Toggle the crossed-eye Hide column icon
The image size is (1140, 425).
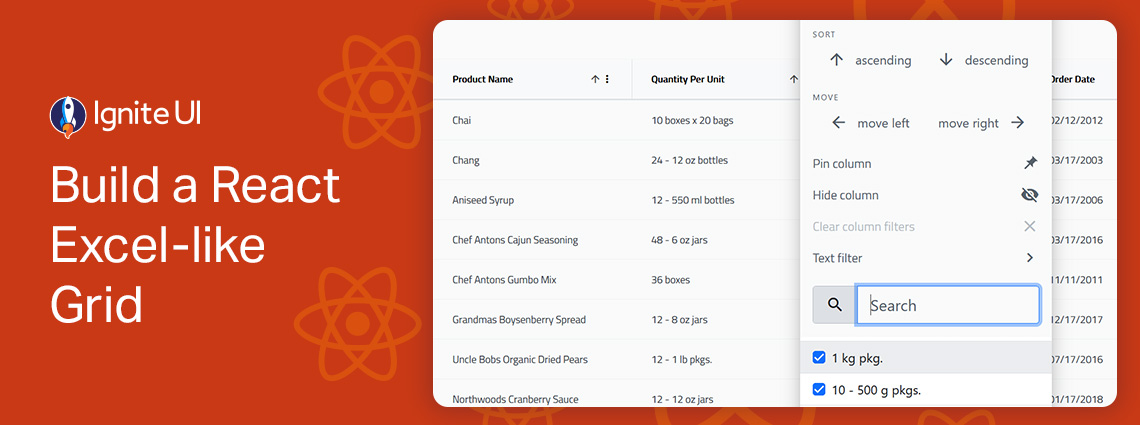1029,195
